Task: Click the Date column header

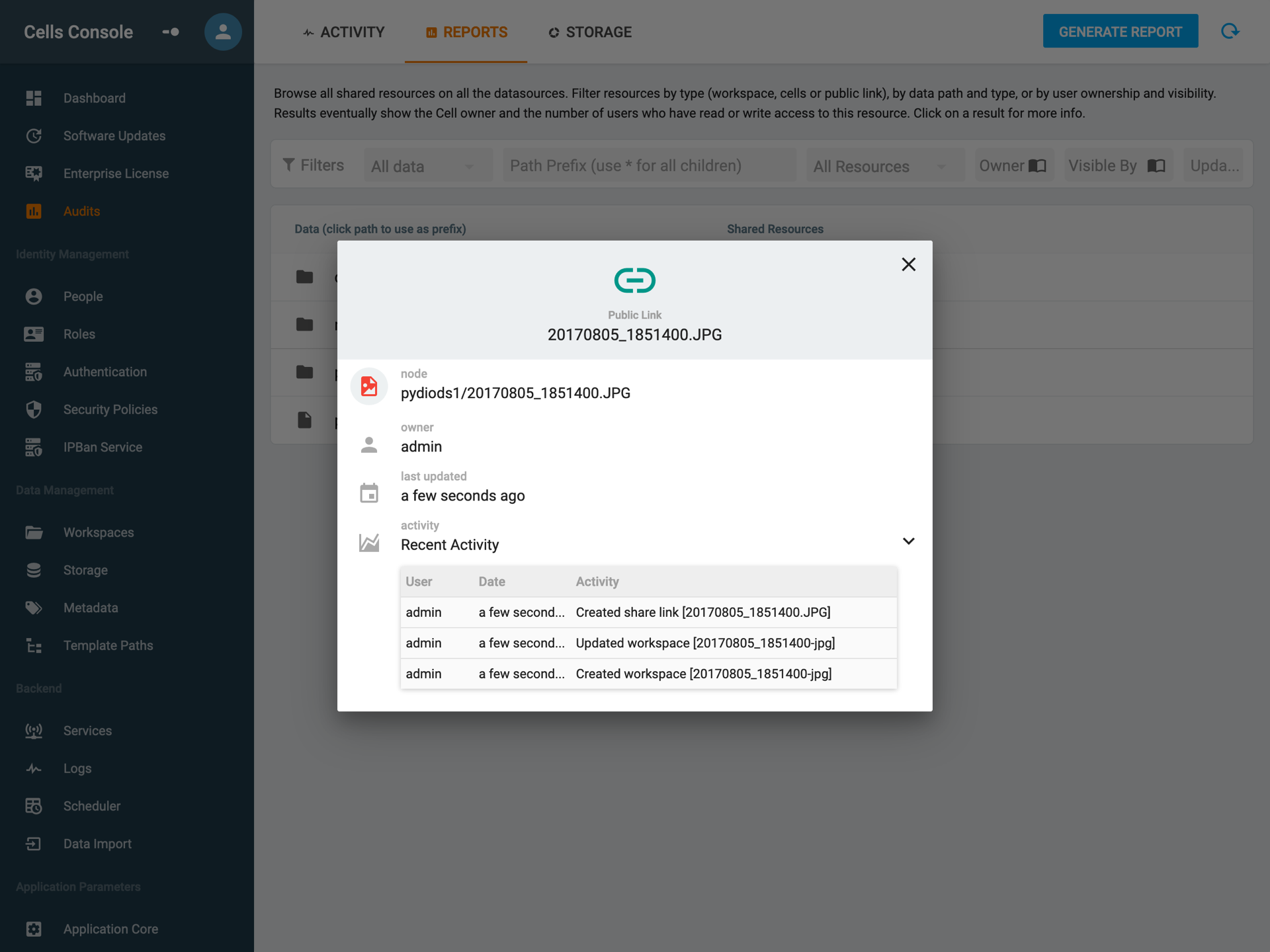Action: click(491, 581)
